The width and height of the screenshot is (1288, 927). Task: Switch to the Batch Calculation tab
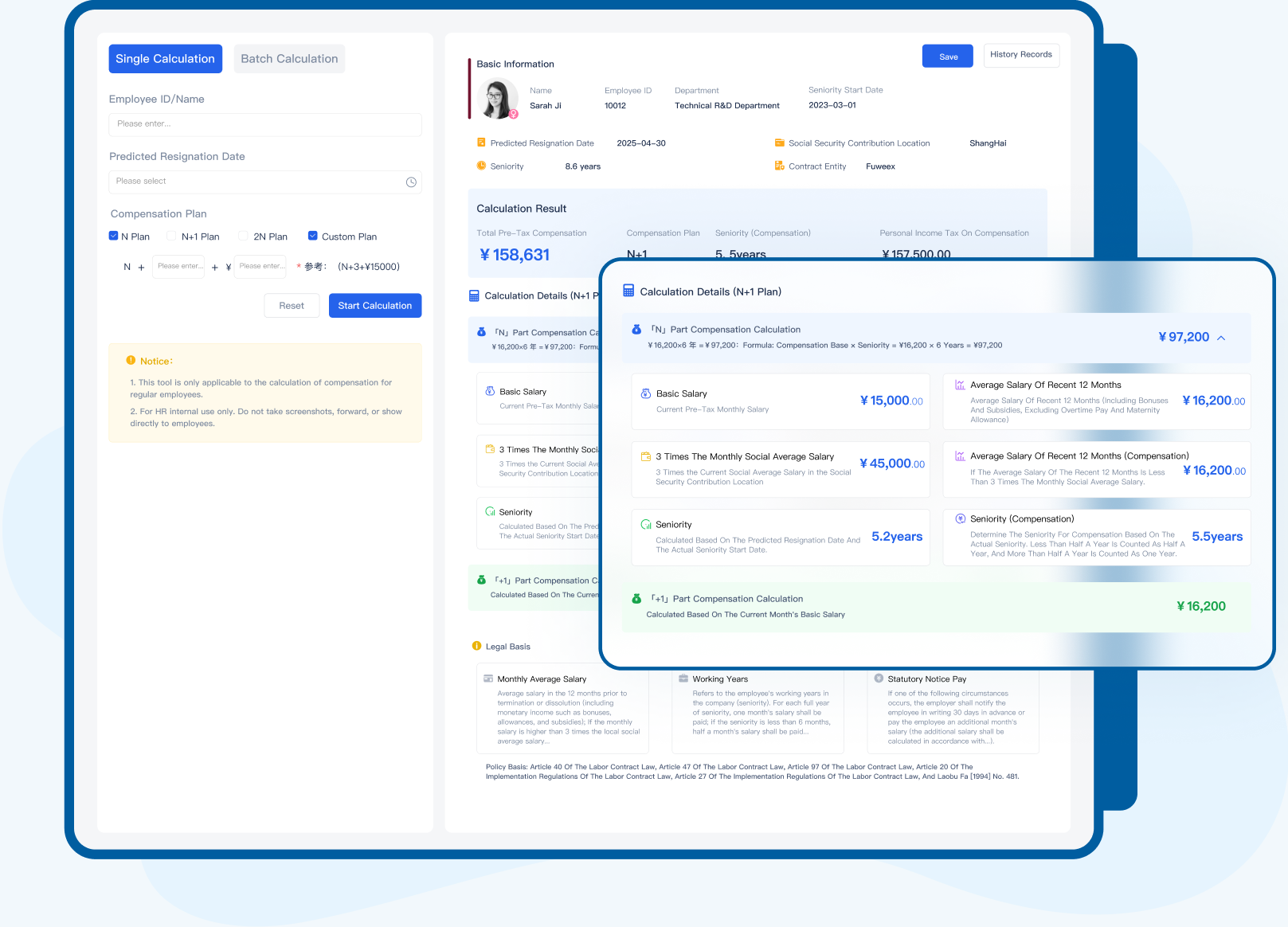coord(288,58)
